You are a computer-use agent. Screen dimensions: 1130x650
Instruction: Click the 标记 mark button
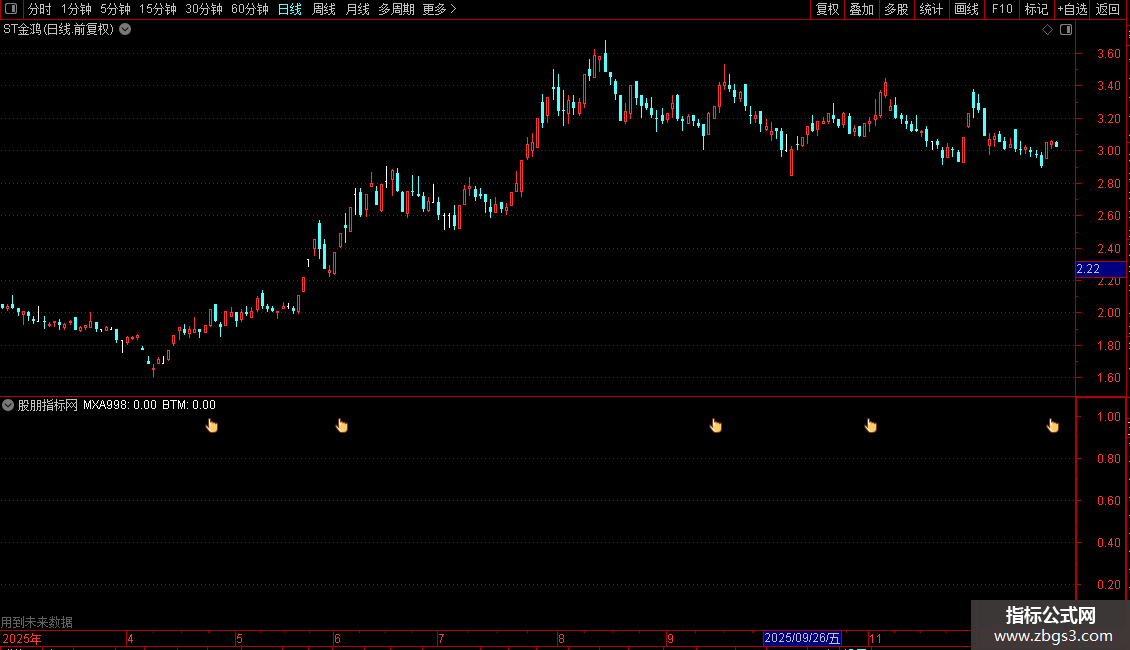tap(1036, 9)
